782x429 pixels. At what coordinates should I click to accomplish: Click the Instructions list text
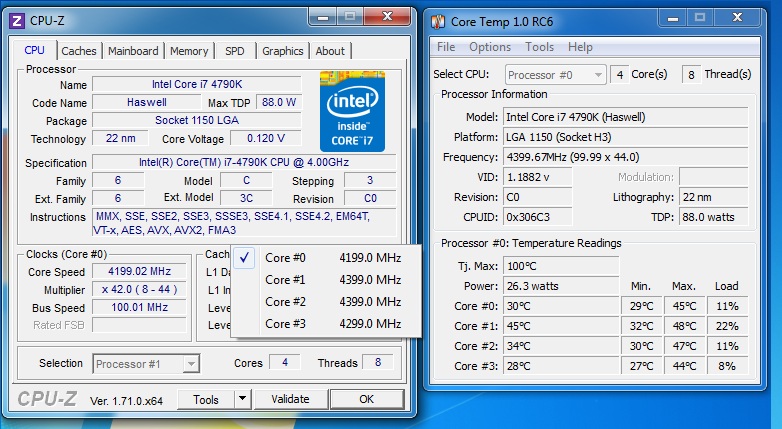(x=244, y=223)
